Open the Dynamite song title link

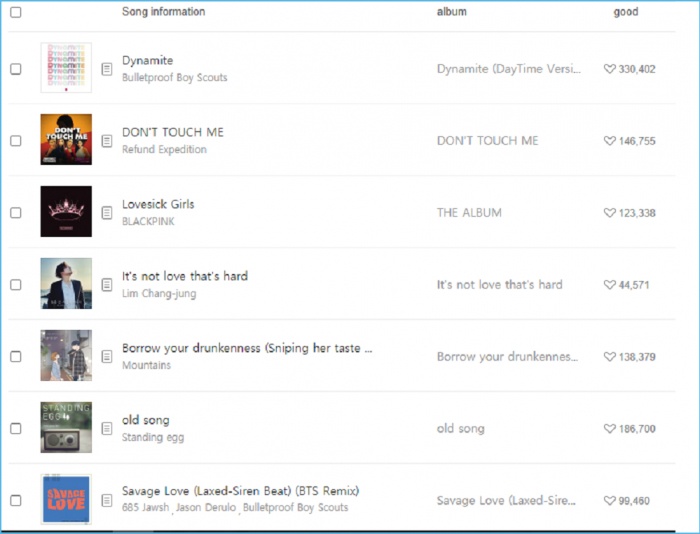point(147,61)
